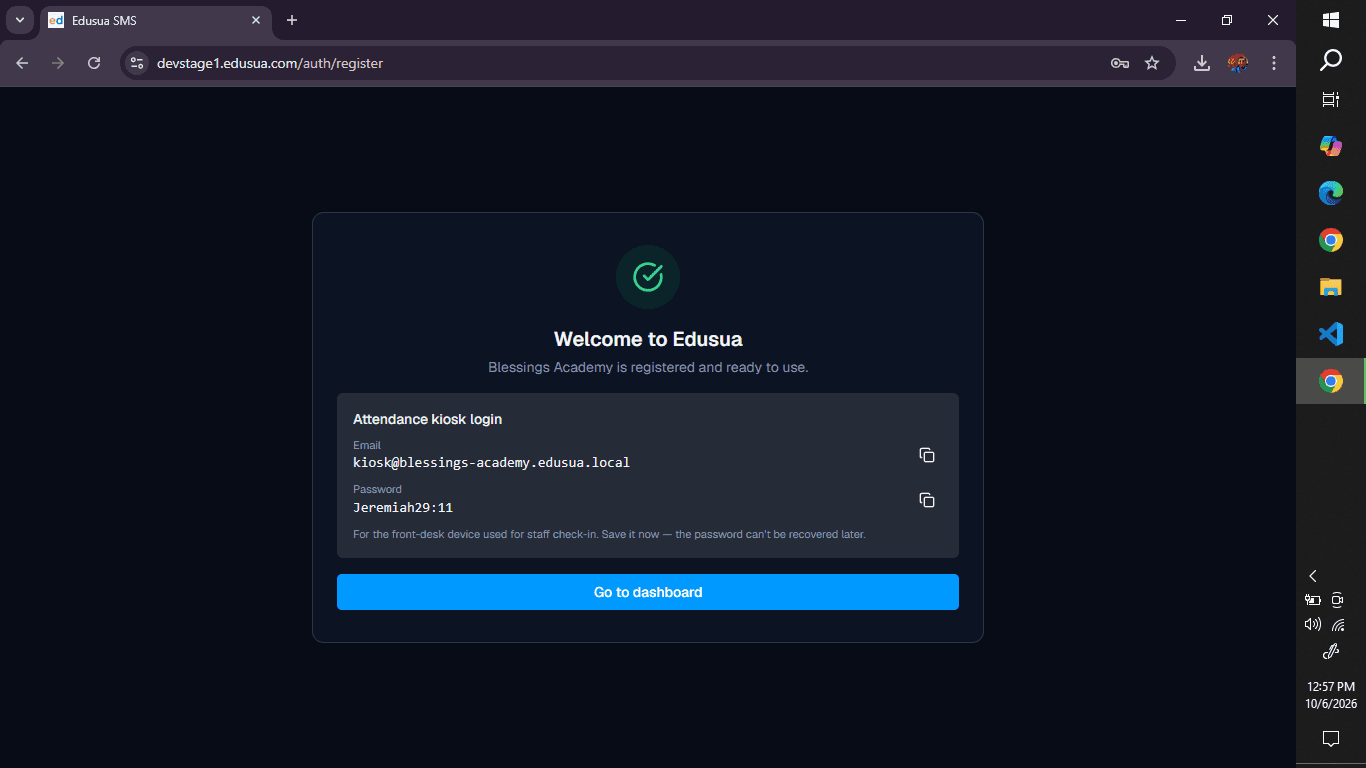Go forward to the next page

58,63
